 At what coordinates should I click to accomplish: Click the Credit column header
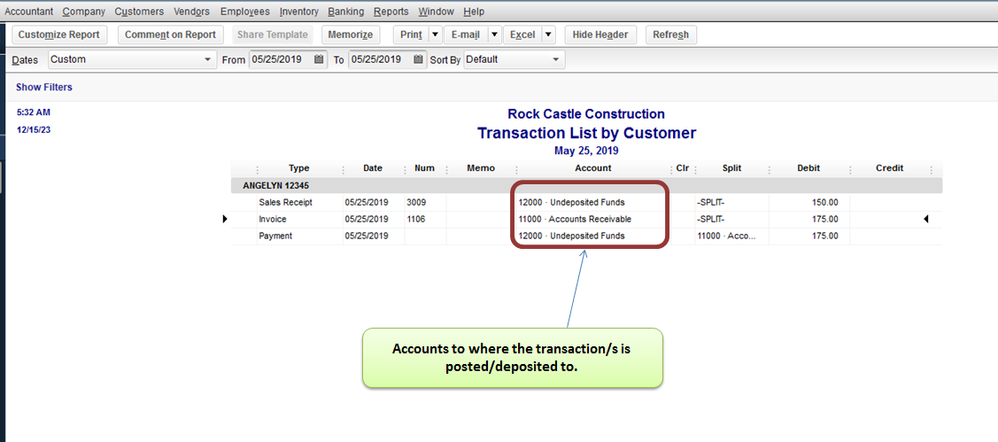(889, 168)
